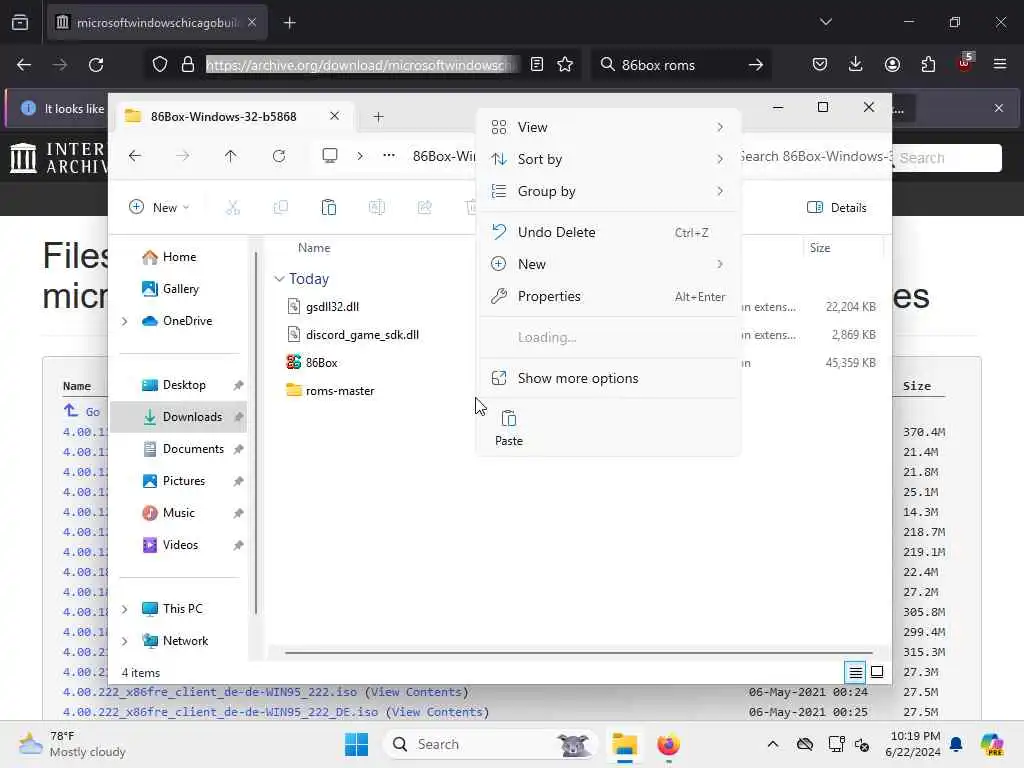The image size is (1024, 768).
Task: Expand the OneDrive tree node
Action: (x=125, y=321)
